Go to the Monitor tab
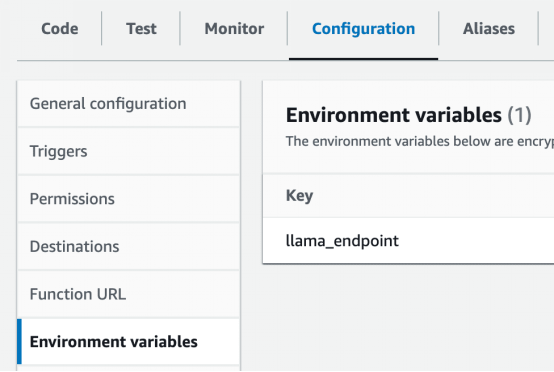This screenshot has width=554, height=372. tap(234, 29)
